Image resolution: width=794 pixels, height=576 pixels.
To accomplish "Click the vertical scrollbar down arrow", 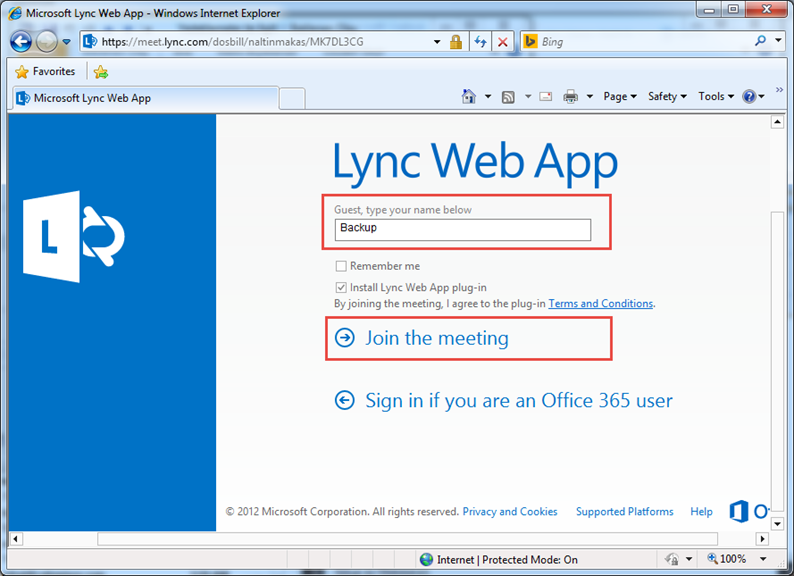I will pyautogui.click(x=777, y=523).
